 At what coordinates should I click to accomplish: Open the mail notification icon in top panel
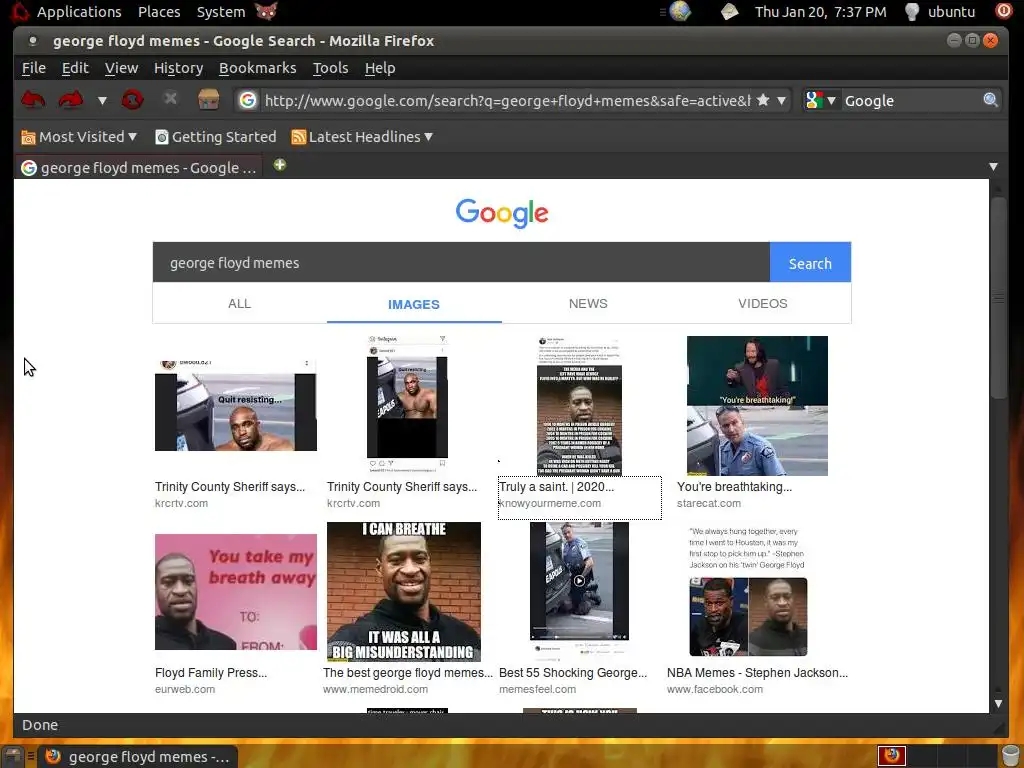729,11
